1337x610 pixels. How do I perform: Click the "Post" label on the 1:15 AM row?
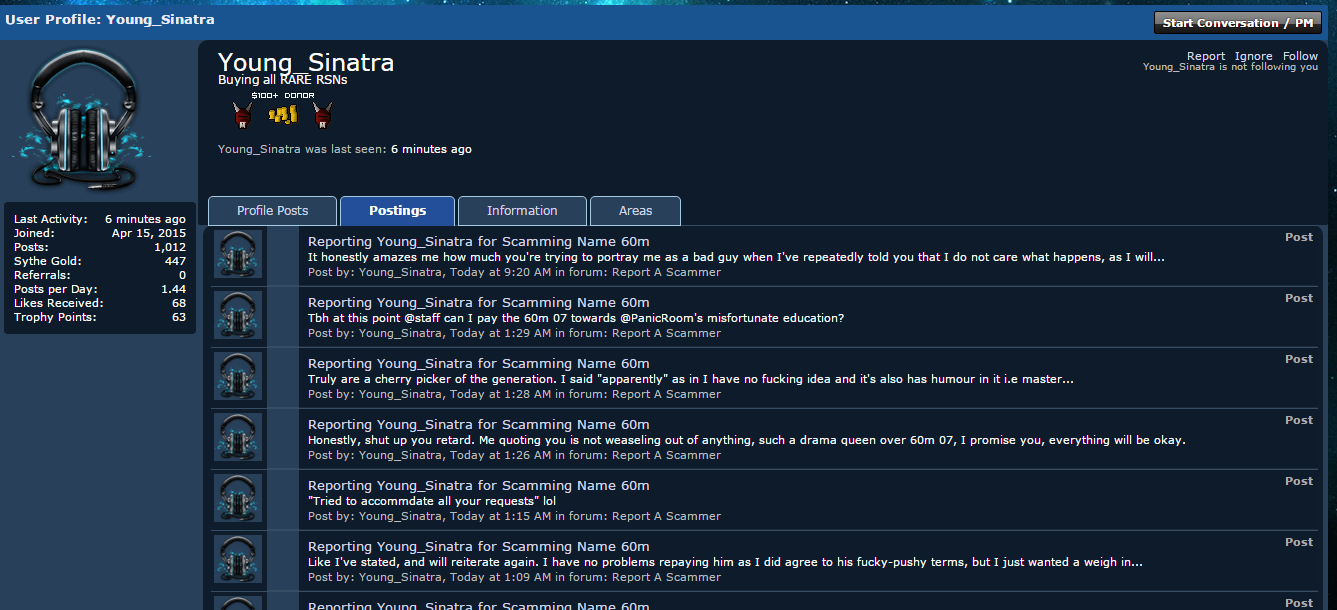[x=1299, y=481]
